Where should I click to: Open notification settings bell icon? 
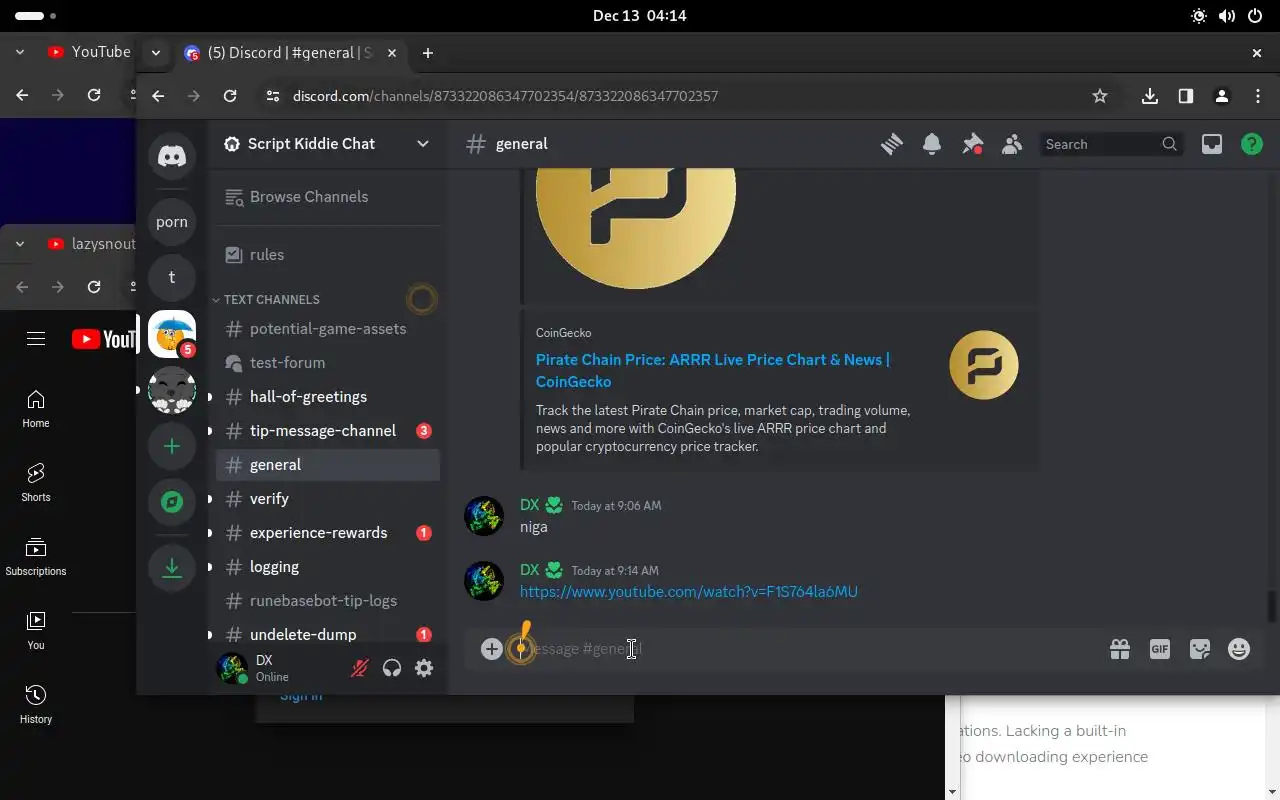pos(932,144)
